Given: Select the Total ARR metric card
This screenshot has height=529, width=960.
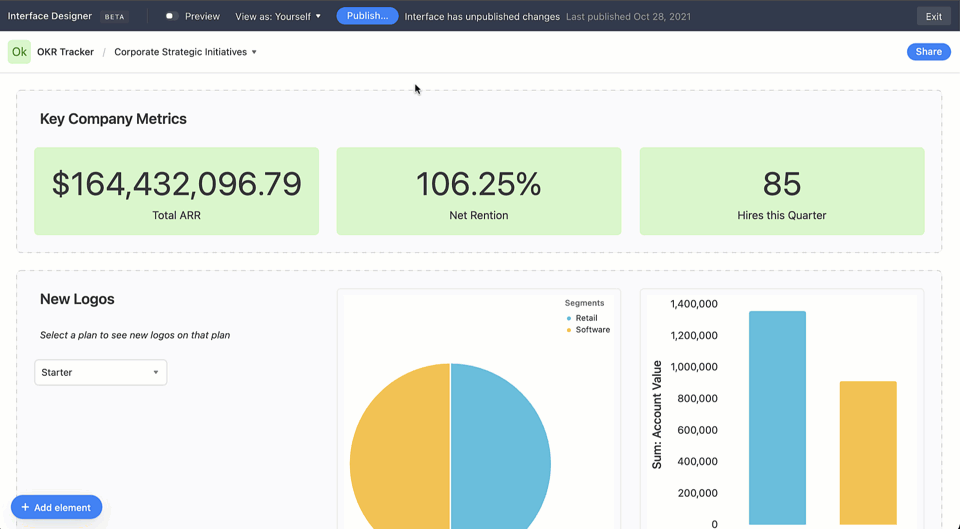Looking at the screenshot, I should pyautogui.click(x=176, y=191).
